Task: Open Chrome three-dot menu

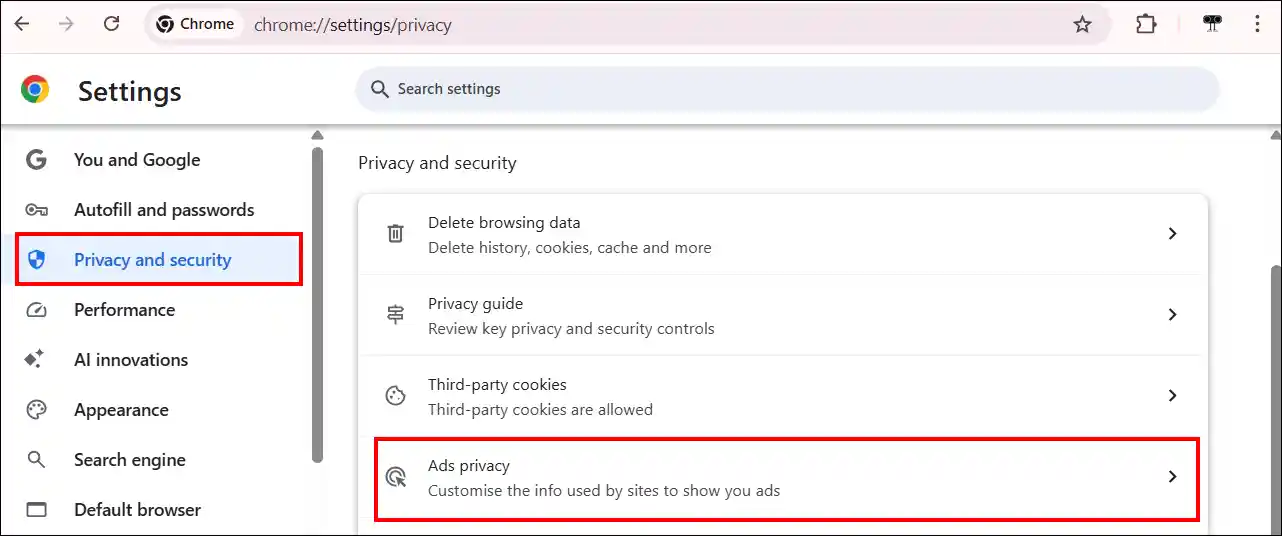Action: pos(1257,25)
